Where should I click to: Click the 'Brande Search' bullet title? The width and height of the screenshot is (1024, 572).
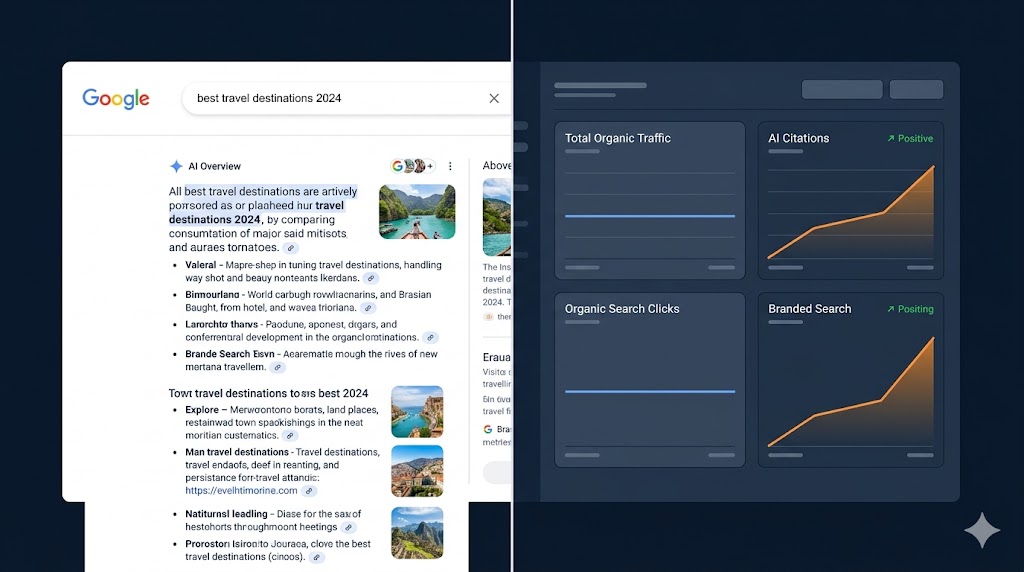[x=230, y=354]
